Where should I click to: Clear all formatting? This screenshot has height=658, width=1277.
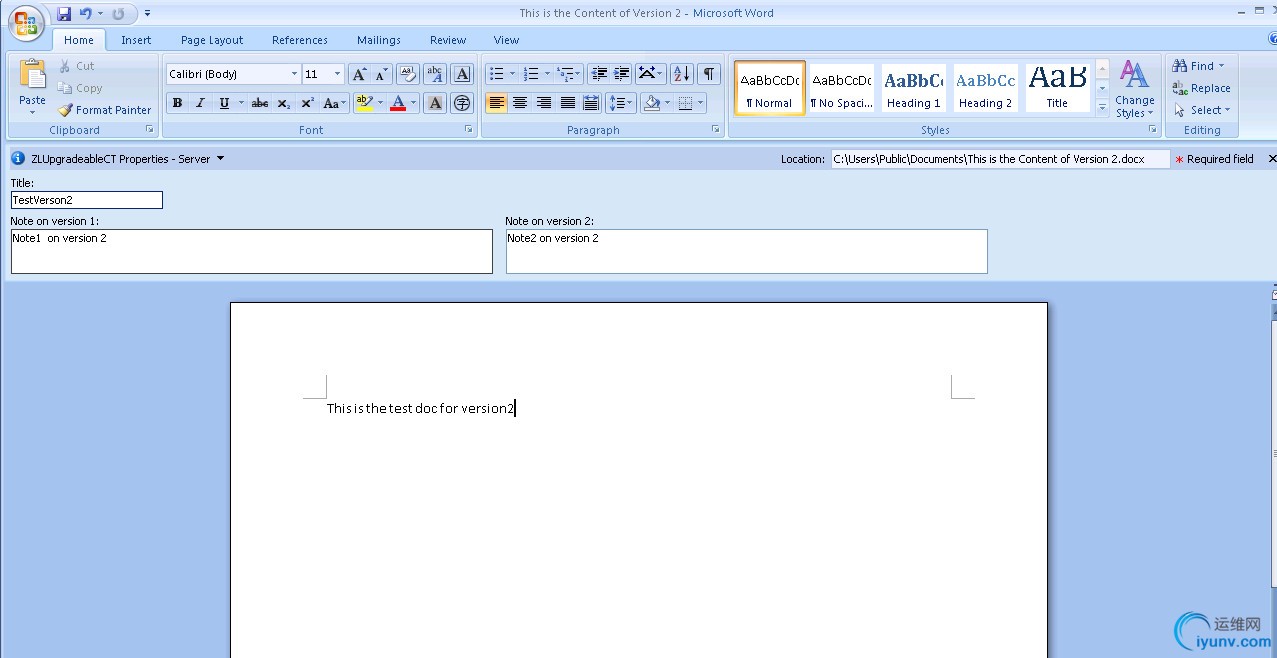(x=407, y=74)
